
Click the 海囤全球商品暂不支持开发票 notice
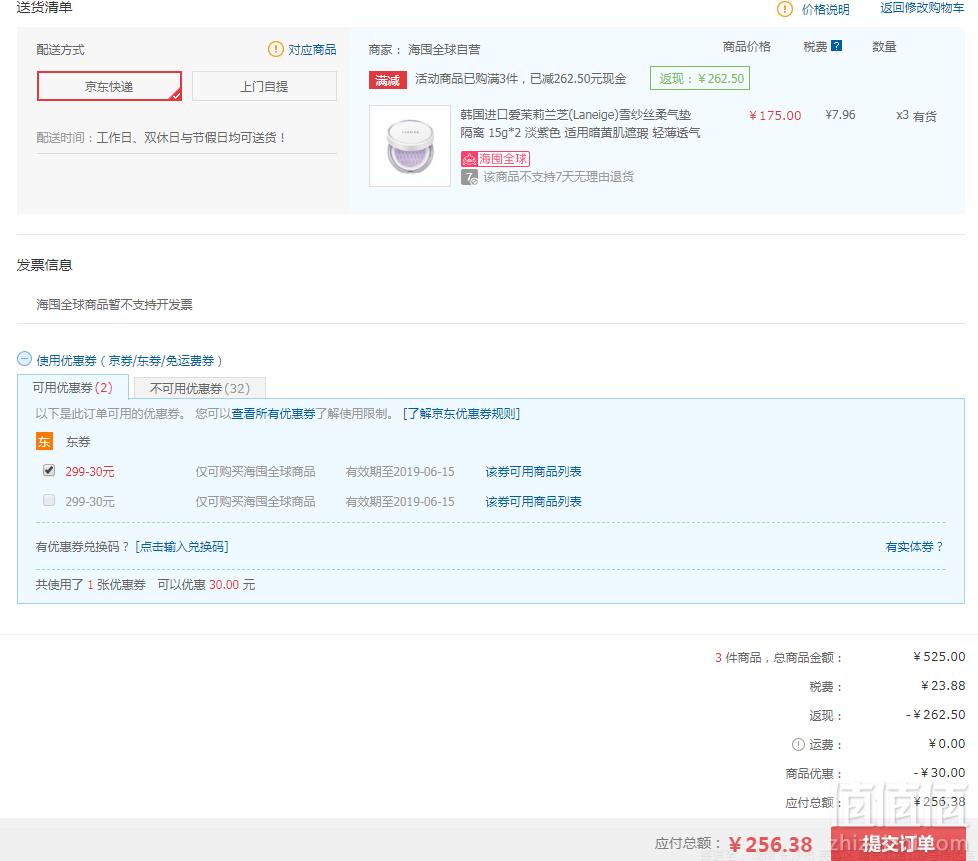coord(114,304)
